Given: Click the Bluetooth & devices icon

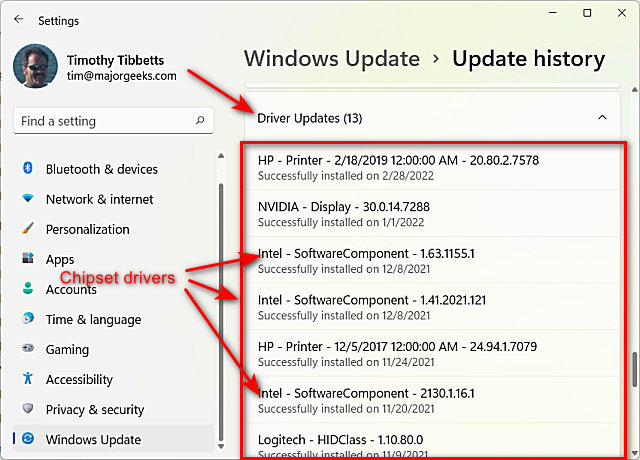Looking at the screenshot, I should point(28,169).
